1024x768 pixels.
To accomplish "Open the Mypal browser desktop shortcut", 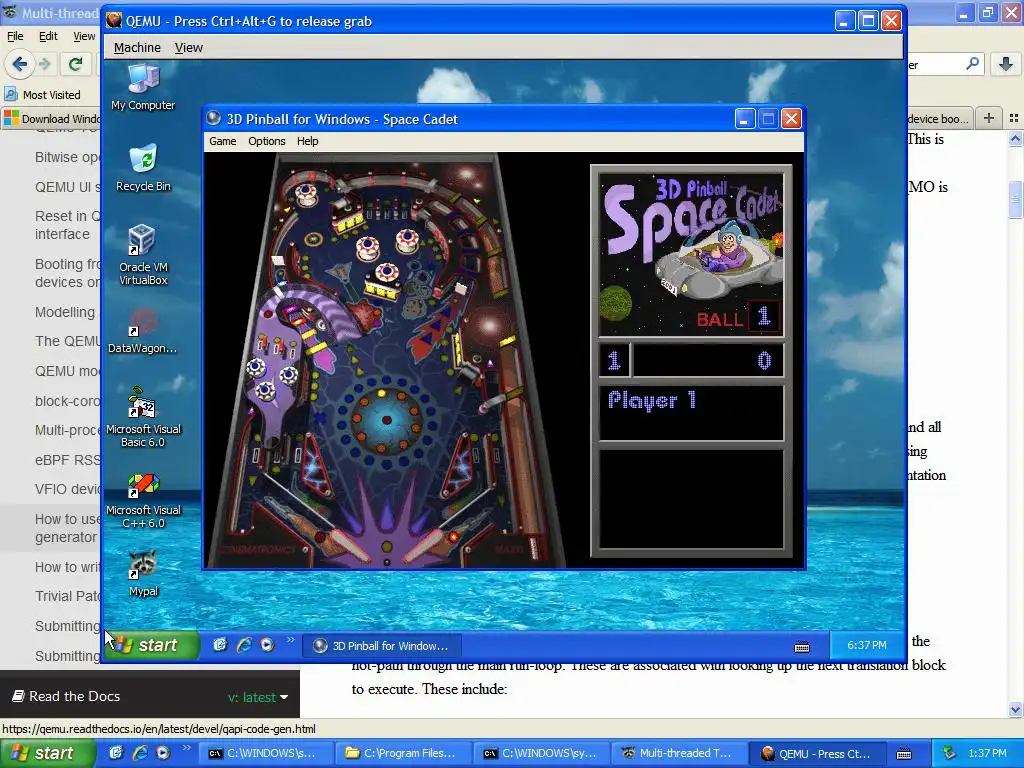I will click(143, 573).
